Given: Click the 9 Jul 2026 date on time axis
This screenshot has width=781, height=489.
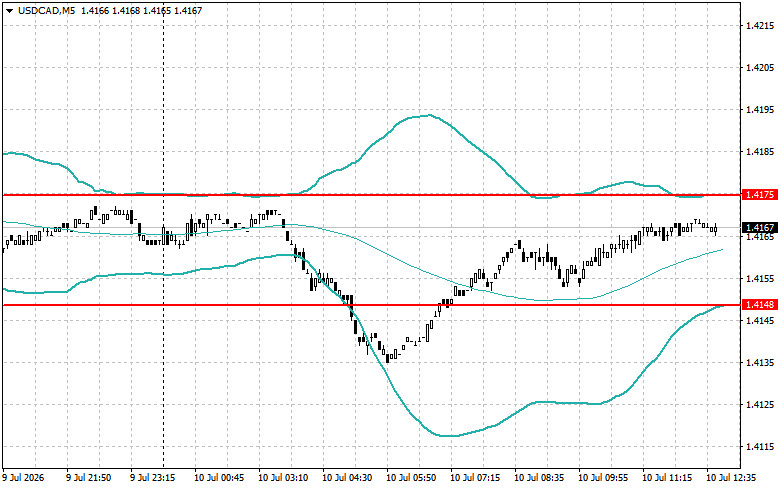Looking at the screenshot, I should tap(23, 478).
